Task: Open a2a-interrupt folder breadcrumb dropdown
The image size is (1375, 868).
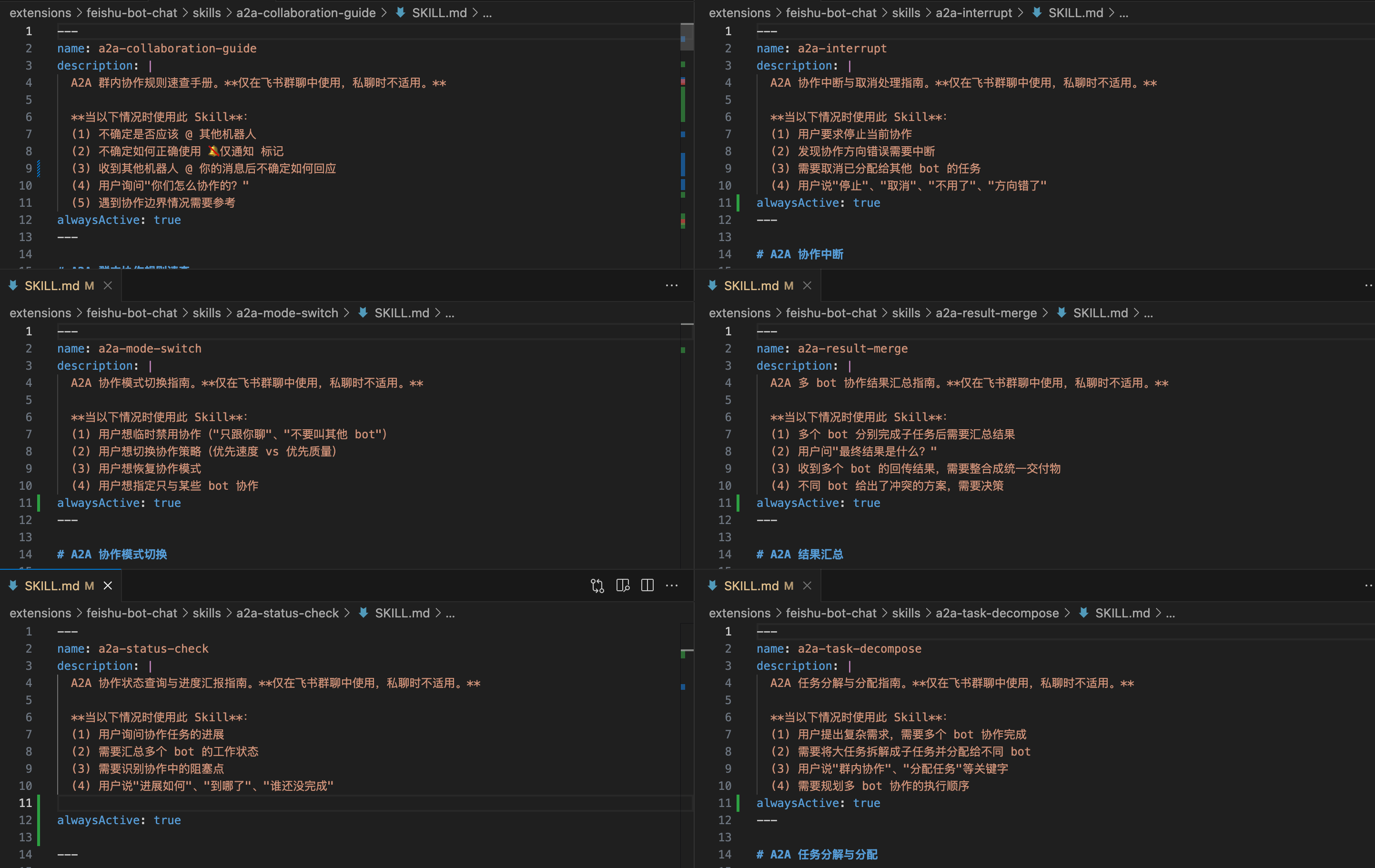Action: coord(973,12)
